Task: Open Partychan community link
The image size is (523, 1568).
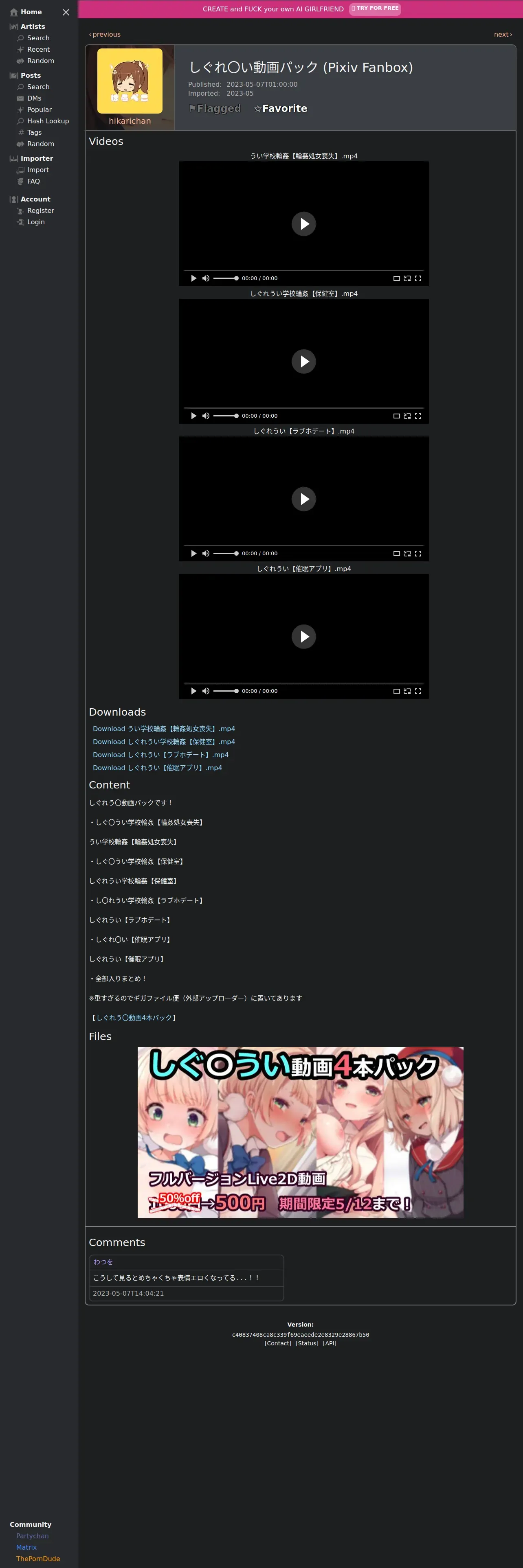Action: point(32,1536)
